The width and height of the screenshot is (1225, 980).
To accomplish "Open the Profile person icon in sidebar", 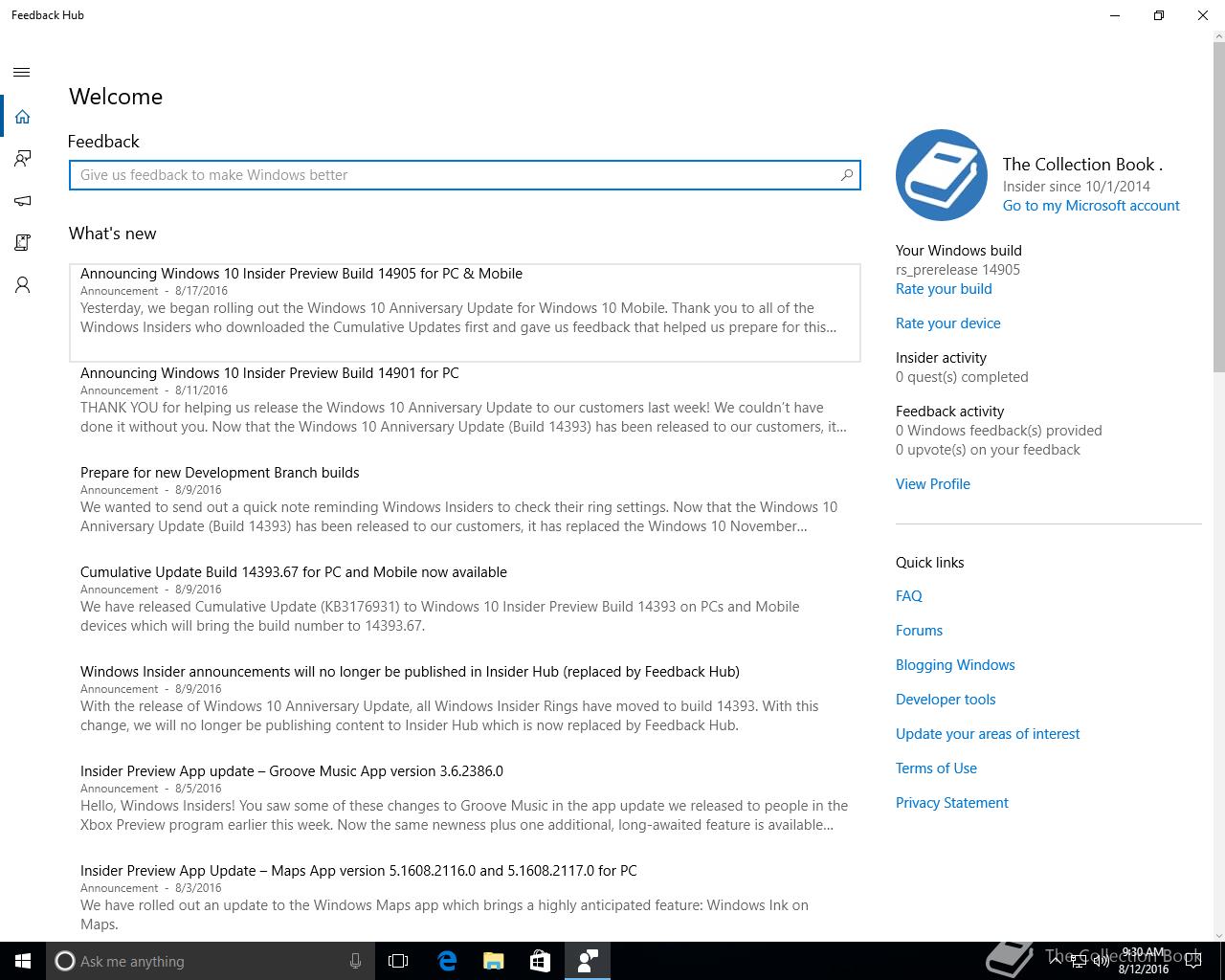I will (22, 285).
